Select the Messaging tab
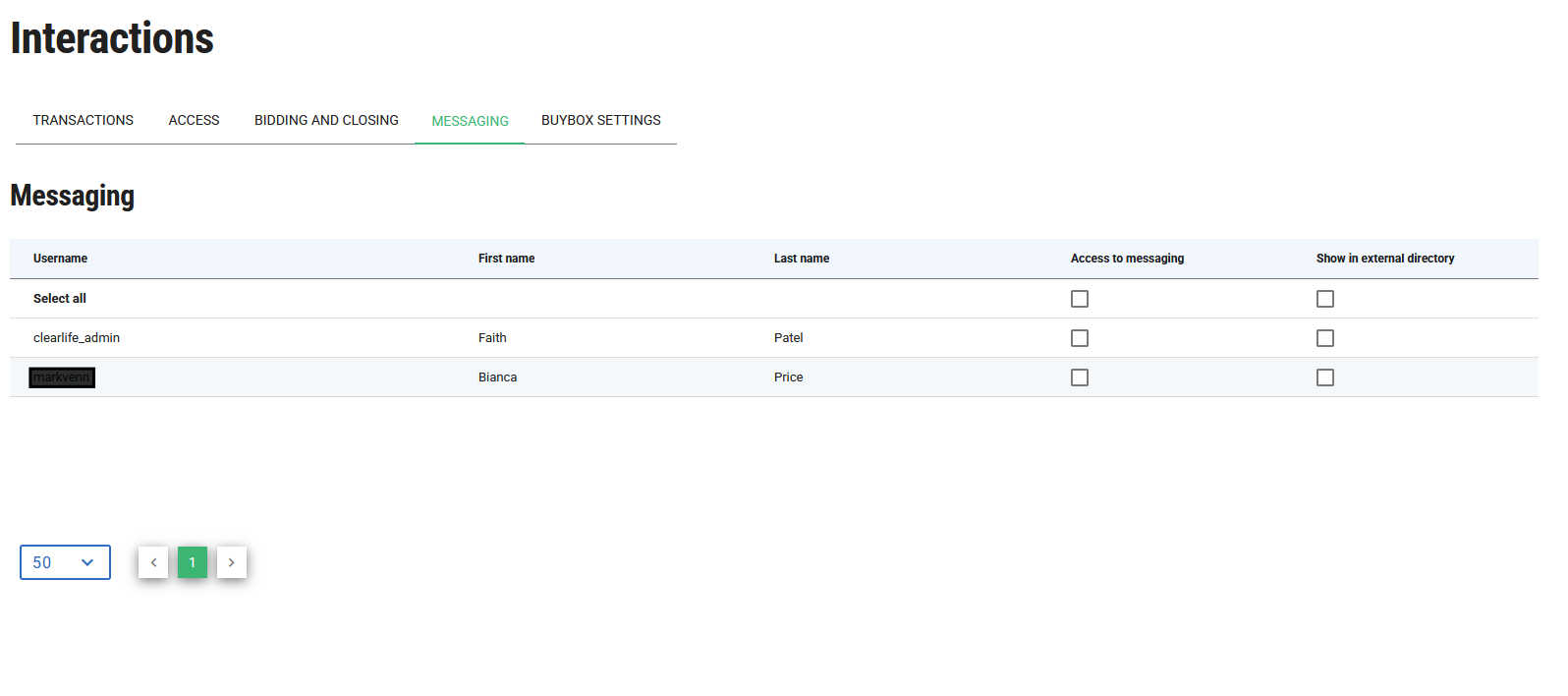The width and height of the screenshot is (1568, 696). point(470,121)
